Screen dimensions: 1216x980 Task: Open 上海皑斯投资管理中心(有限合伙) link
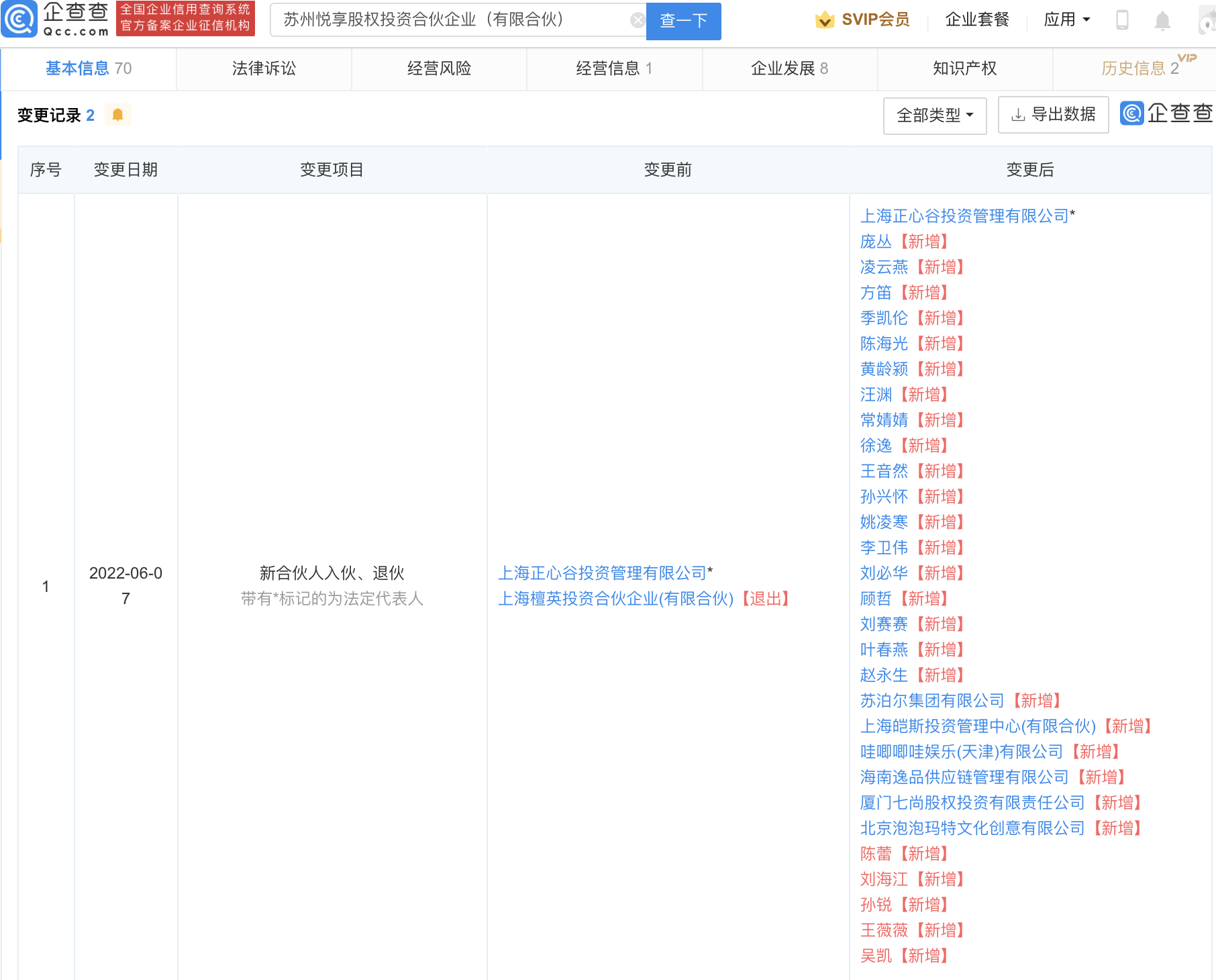[x=978, y=726]
